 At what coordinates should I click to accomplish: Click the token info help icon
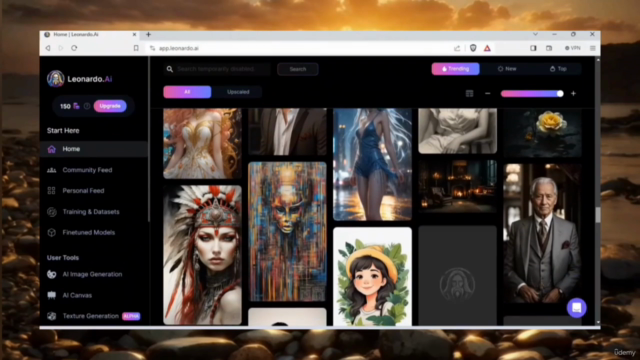click(x=87, y=106)
